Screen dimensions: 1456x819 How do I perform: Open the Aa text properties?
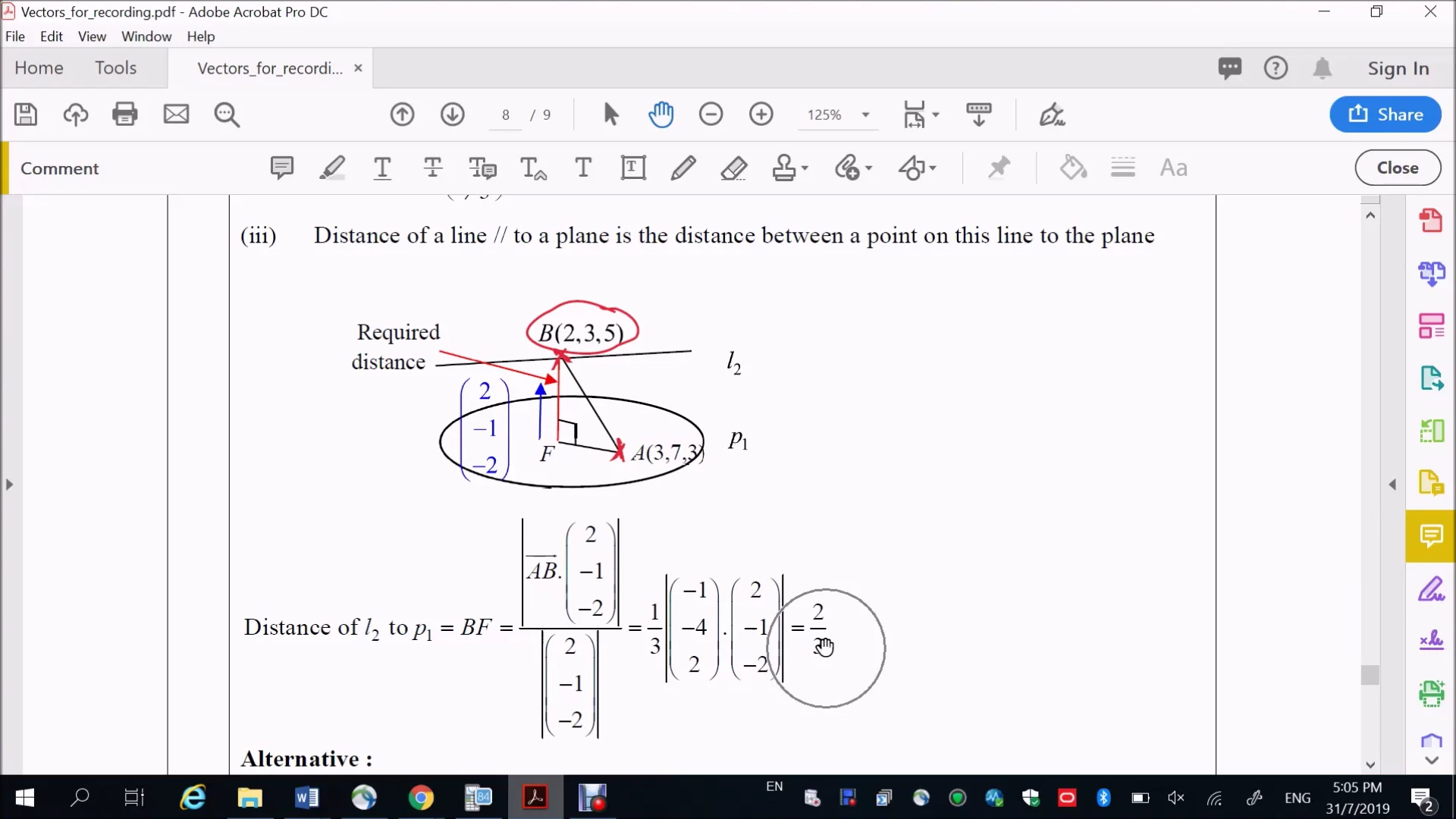tap(1174, 168)
